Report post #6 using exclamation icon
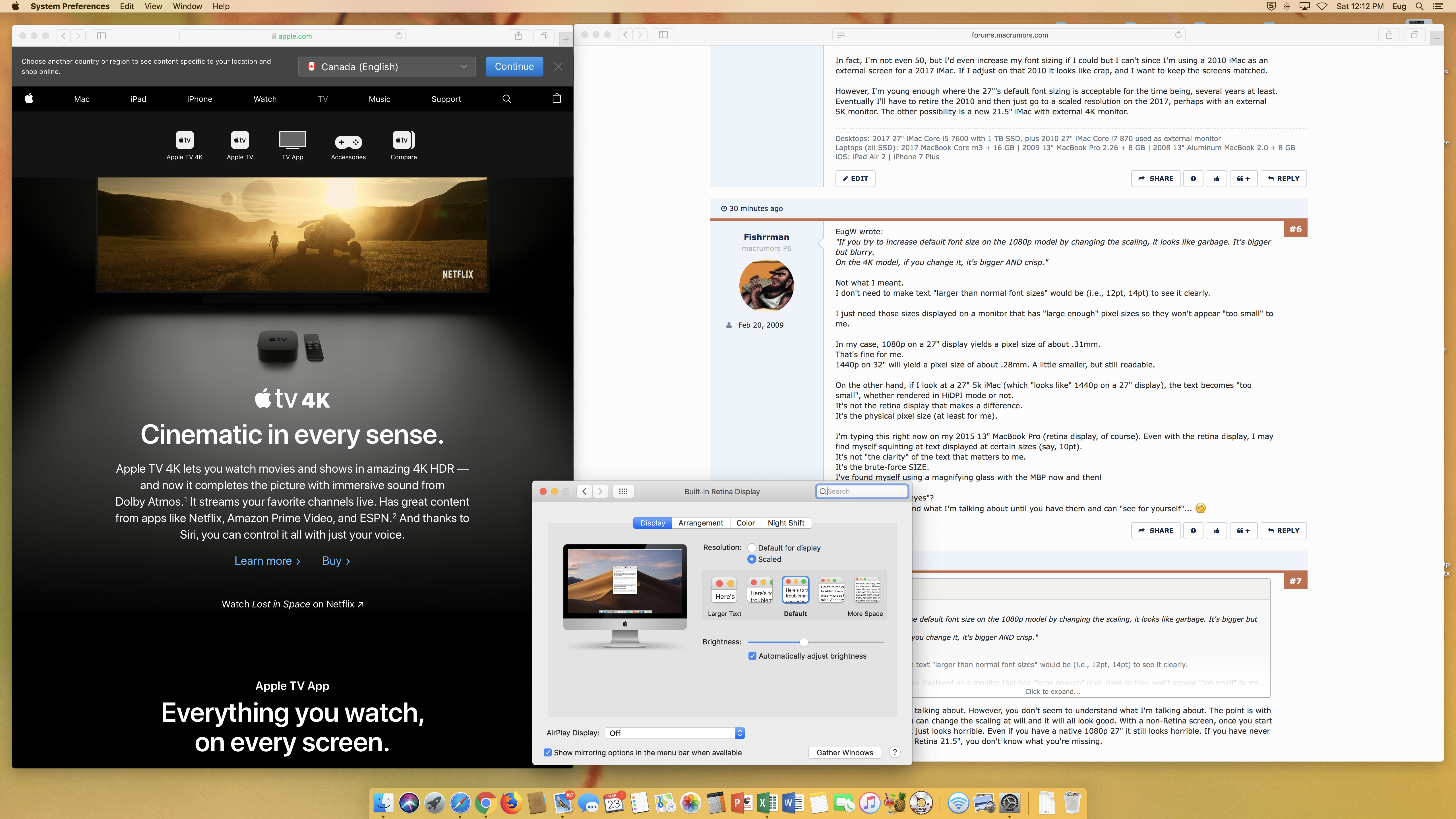 tap(1193, 530)
